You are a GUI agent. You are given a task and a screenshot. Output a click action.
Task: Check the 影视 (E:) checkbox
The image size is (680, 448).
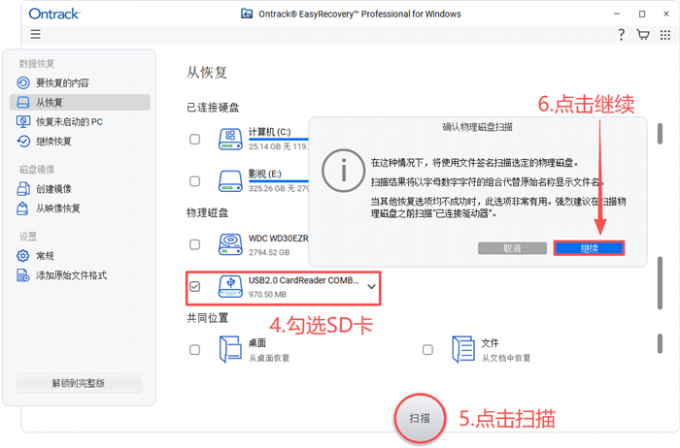pyautogui.click(x=195, y=181)
